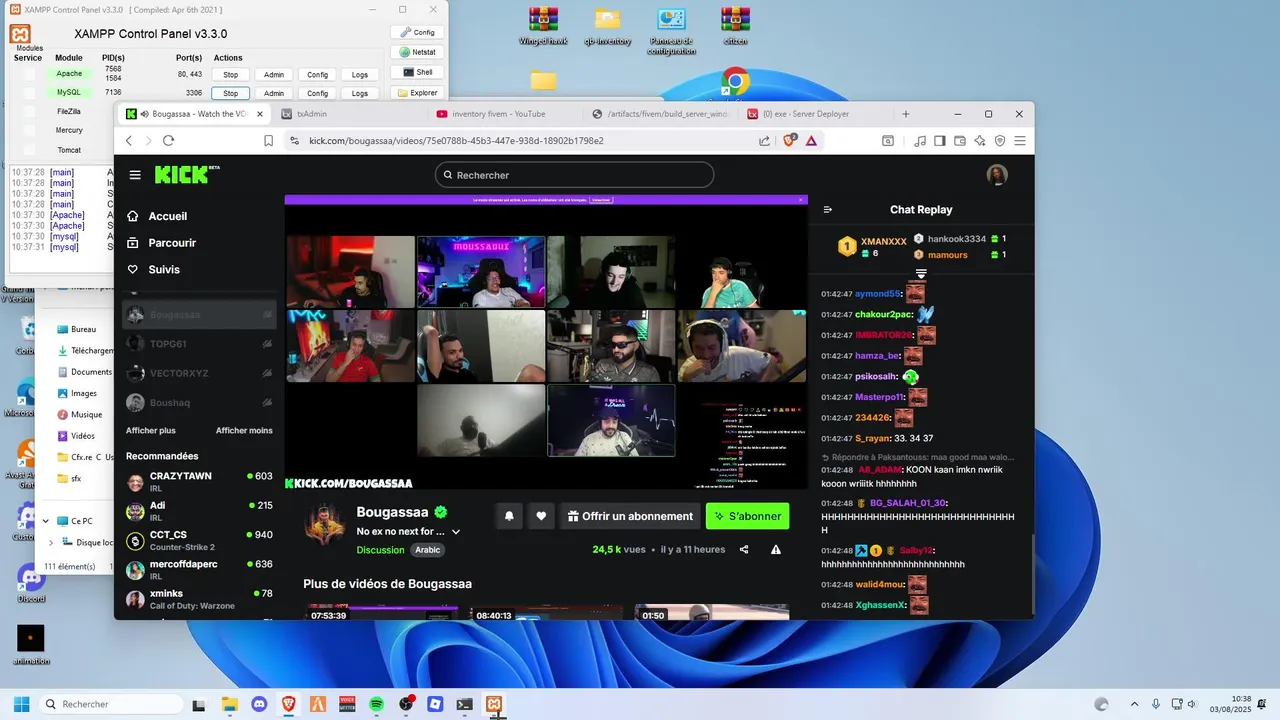This screenshot has width=1280, height=720.
Task: Go back in the browser
Action: [x=129, y=141]
